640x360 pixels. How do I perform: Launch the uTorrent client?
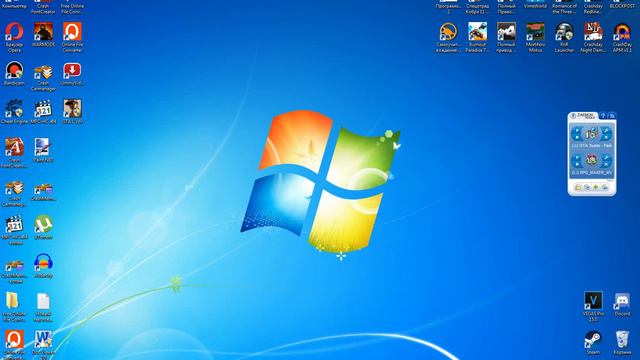(43, 224)
